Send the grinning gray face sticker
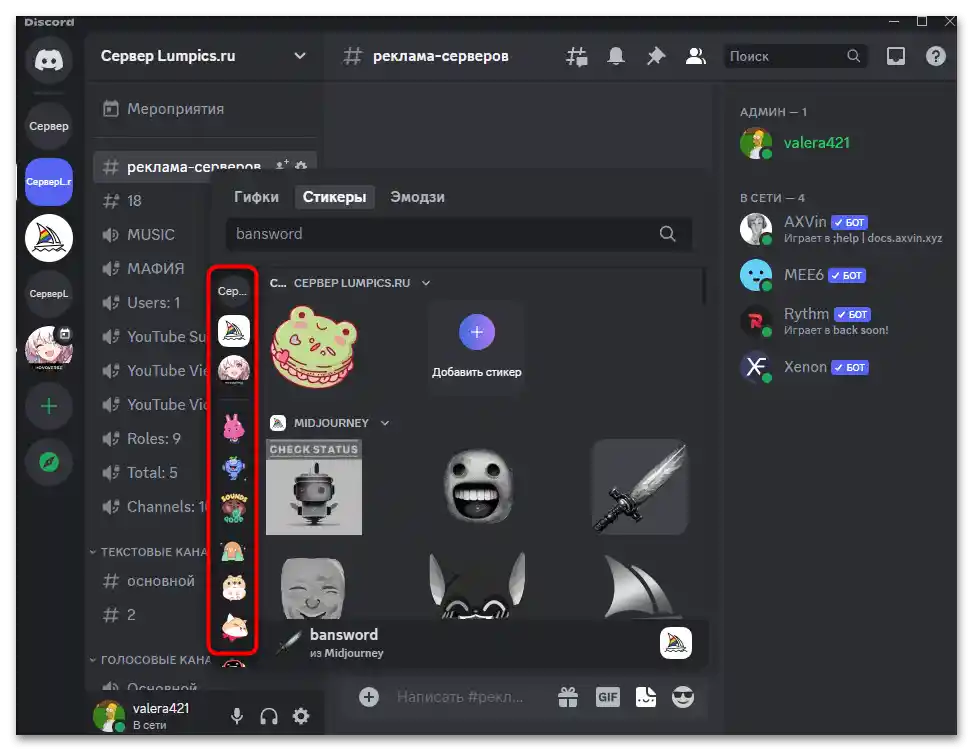Viewport: 973px width, 751px height. click(477, 487)
